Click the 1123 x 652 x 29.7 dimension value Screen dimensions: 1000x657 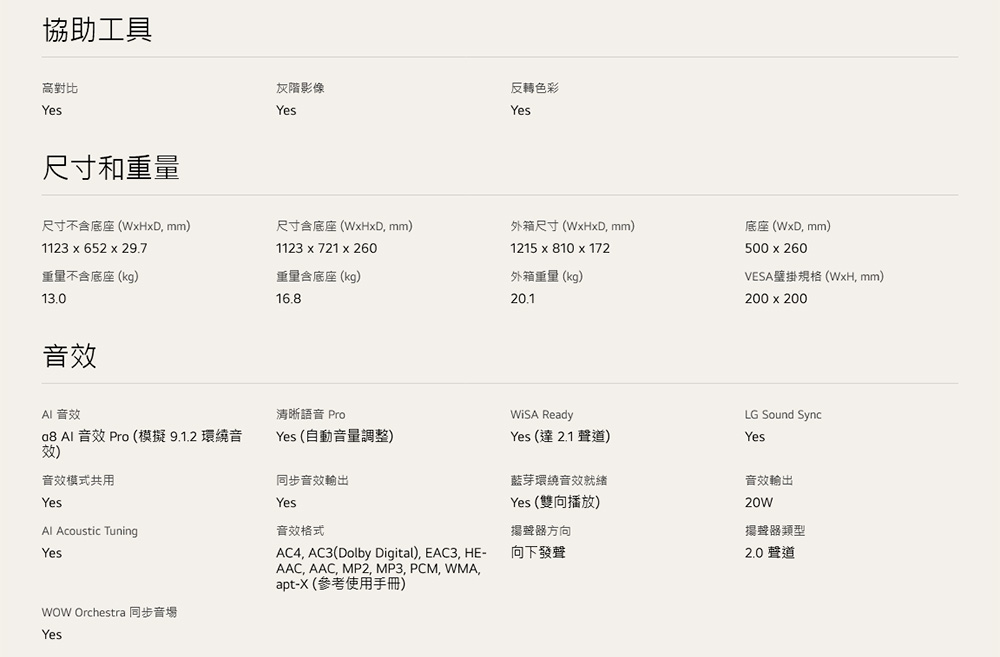pos(94,248)
